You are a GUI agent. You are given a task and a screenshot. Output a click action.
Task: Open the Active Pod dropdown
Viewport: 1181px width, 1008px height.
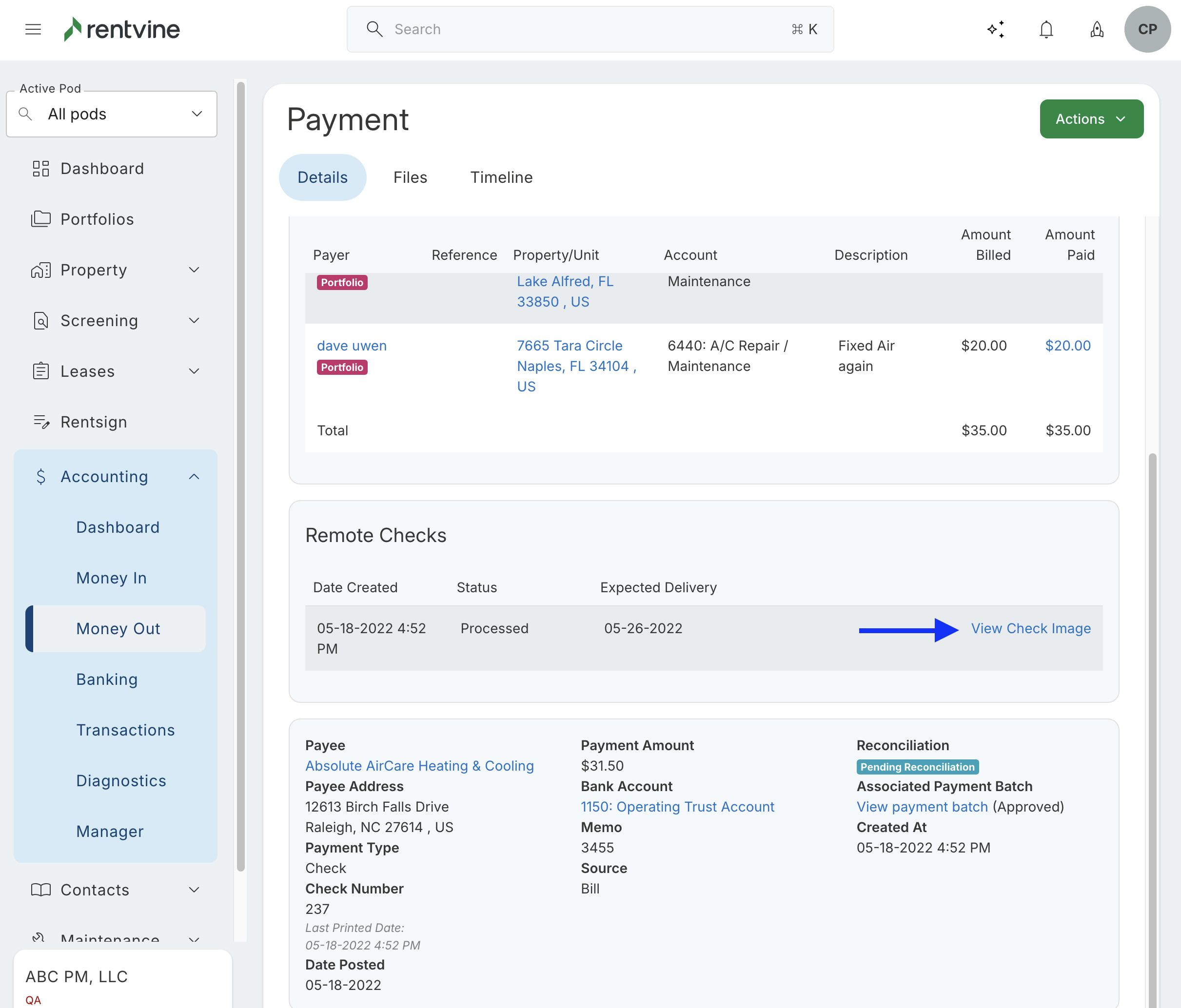coord(112,114)
